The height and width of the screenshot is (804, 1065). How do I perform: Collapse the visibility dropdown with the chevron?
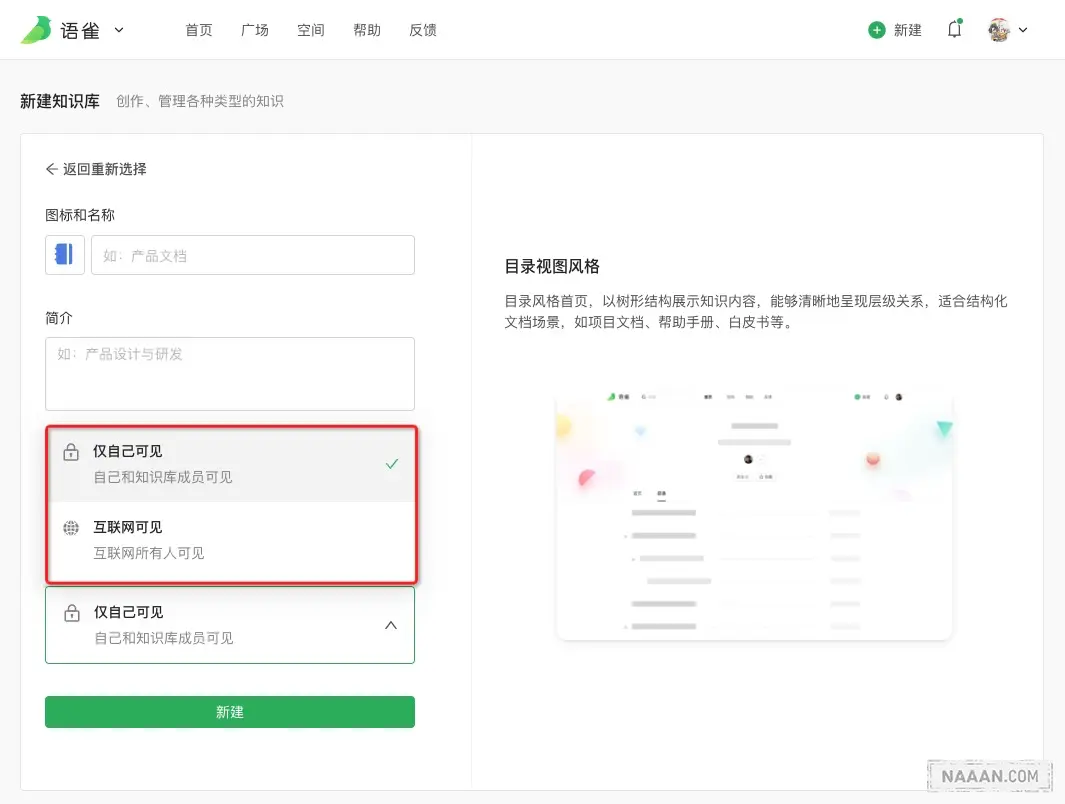pyautogui.click(x=391, y=624)
